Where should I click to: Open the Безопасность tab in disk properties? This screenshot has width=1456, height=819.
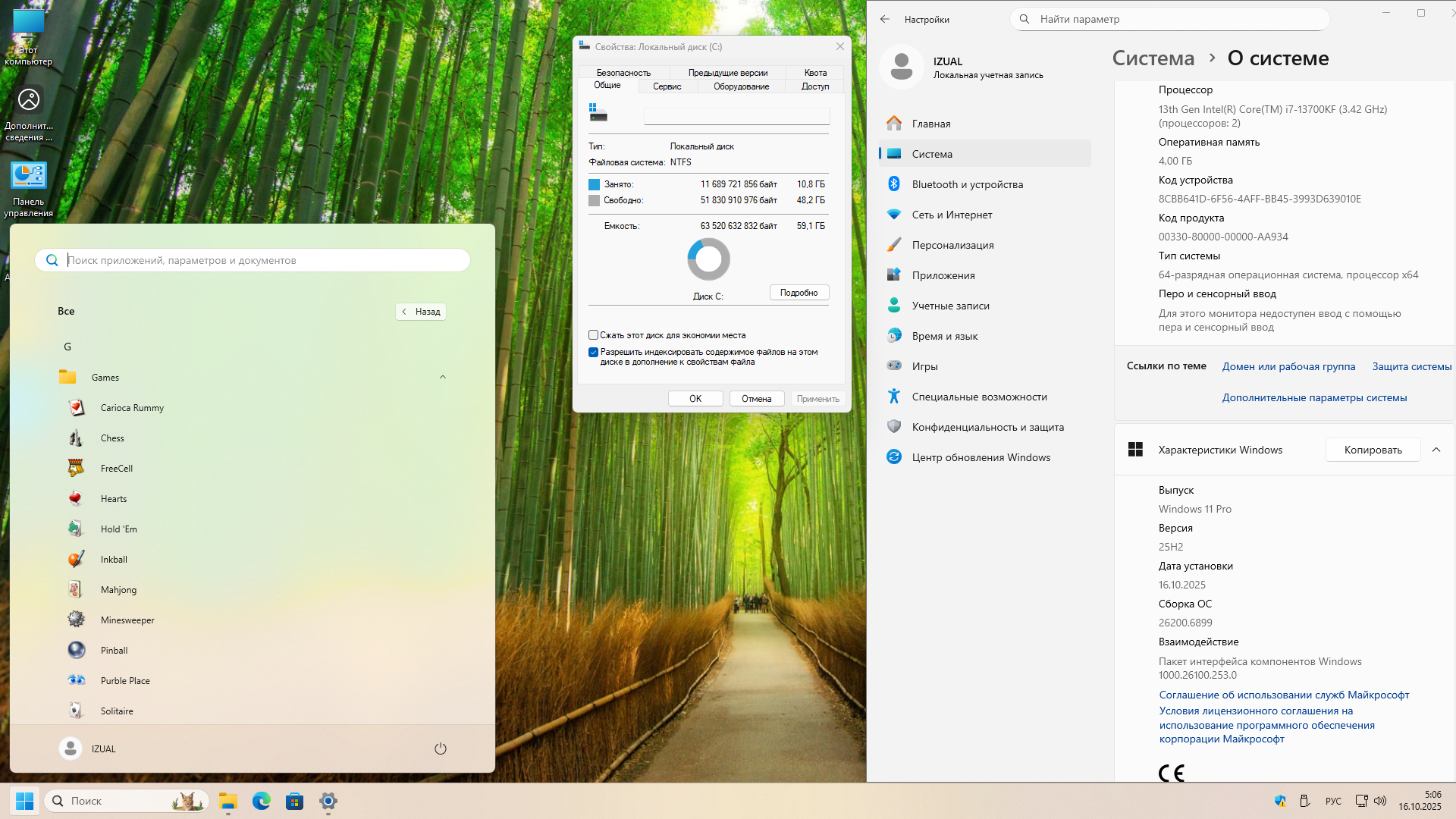tap(623, 73)
